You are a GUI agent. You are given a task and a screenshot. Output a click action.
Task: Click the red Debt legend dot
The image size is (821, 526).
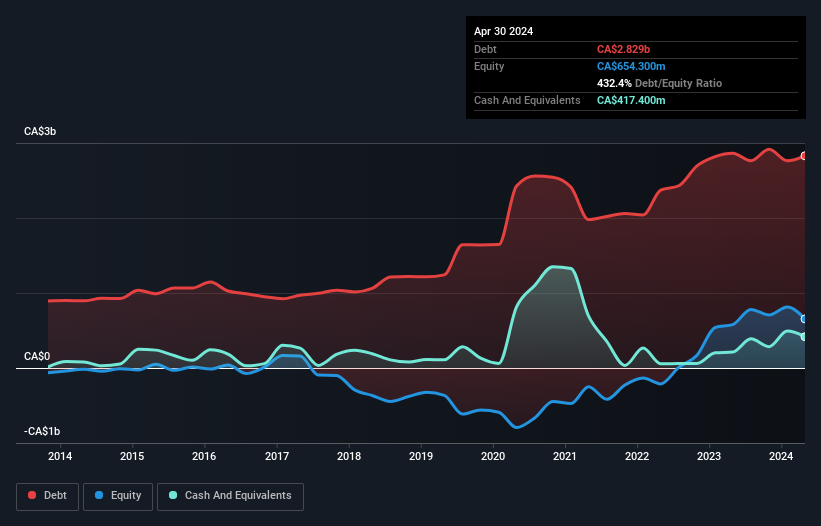pyautogui.click(x=32, y=495)
